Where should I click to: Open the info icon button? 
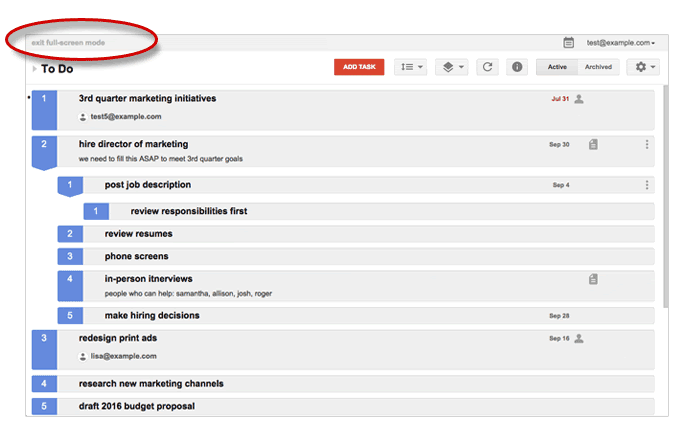click(x=517, y=67)
